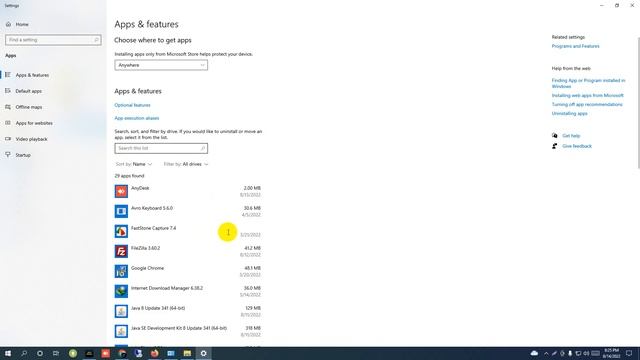Image resolution: width=640 pixels, height=360 pixels.
Task: Click the Apps & features sidebar icon
Action: [x=8, y=75]
